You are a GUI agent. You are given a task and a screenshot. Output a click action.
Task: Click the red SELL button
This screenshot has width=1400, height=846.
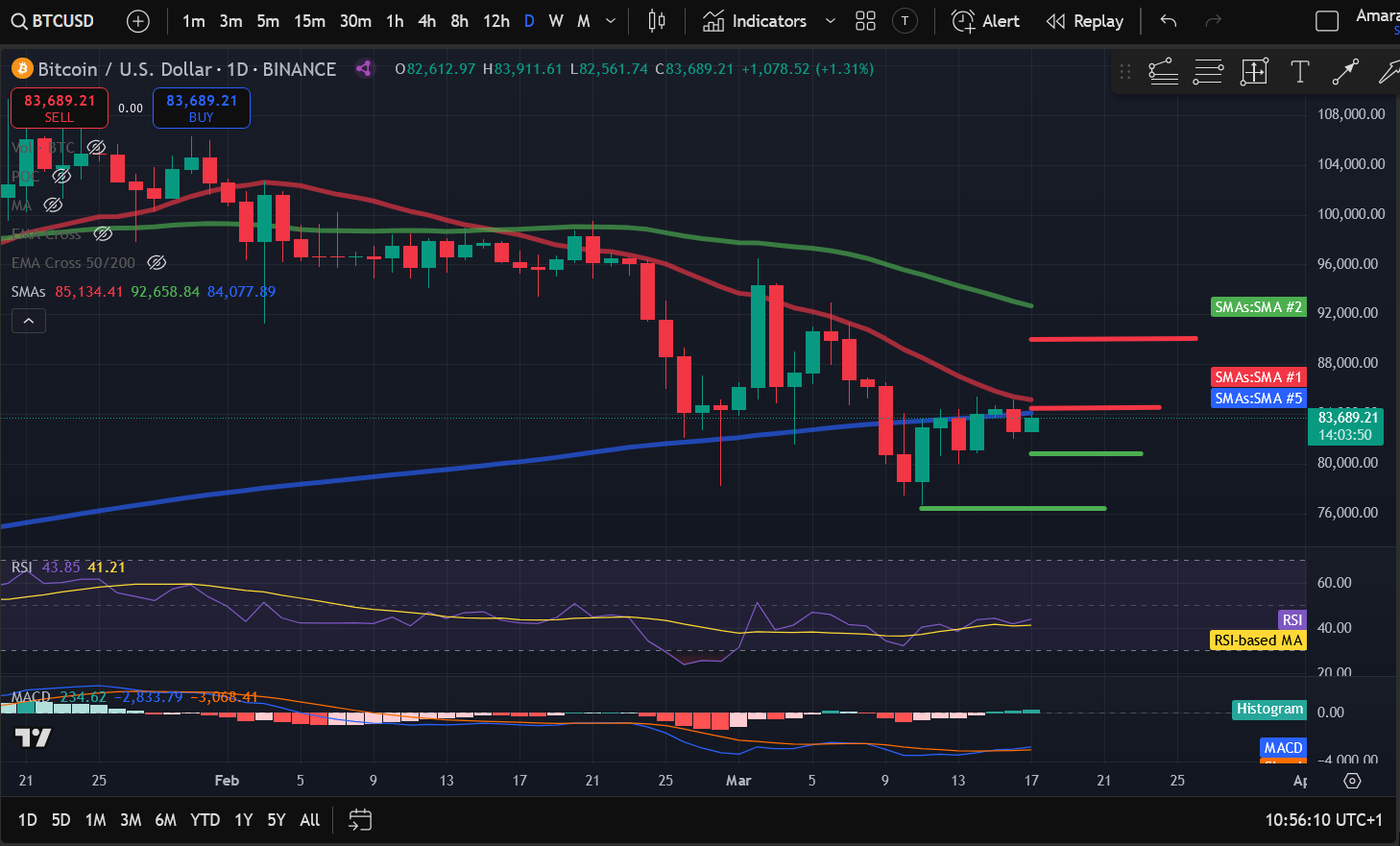[60, 108]
